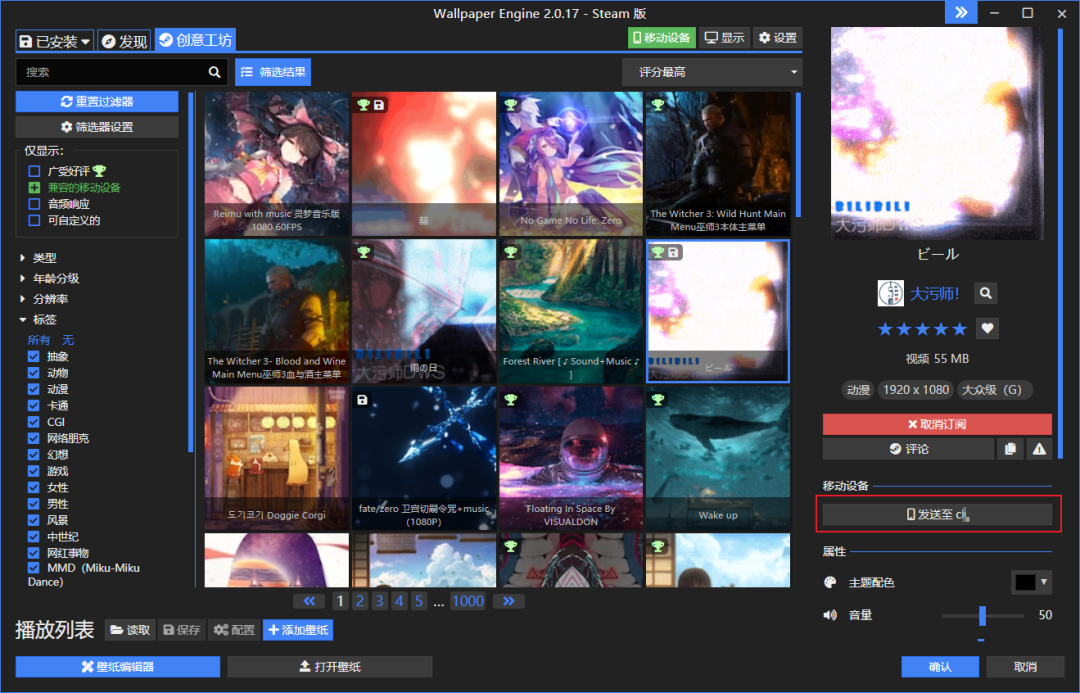Open 评论 comments button
Image resolution: width=1080 pixels, height=693 pixels.
[908, 449]
